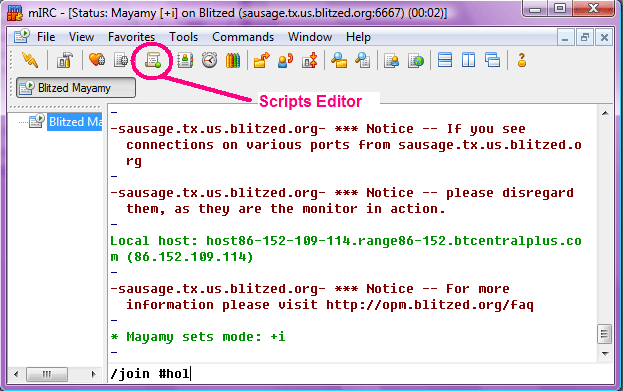Open the View menu
The width and height of the screenshot is (623, 391).
[x=81, y=37]
